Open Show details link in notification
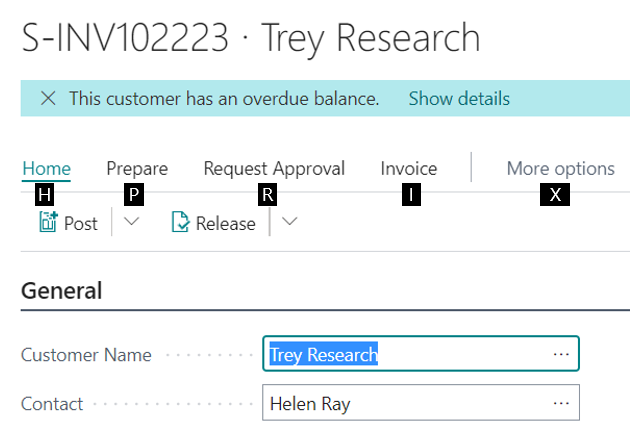Image resolution: width=630 pixels, height=428 pixels. pyautogui.click(x=459, y=98)
